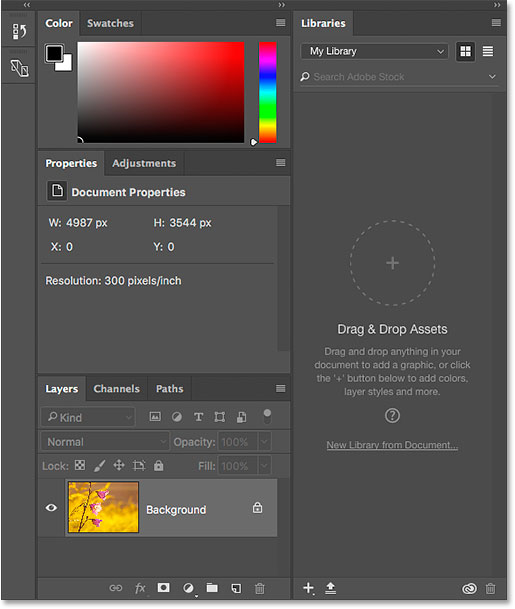
Task: Open the My Library dropdown
Action: coord(374,51)
